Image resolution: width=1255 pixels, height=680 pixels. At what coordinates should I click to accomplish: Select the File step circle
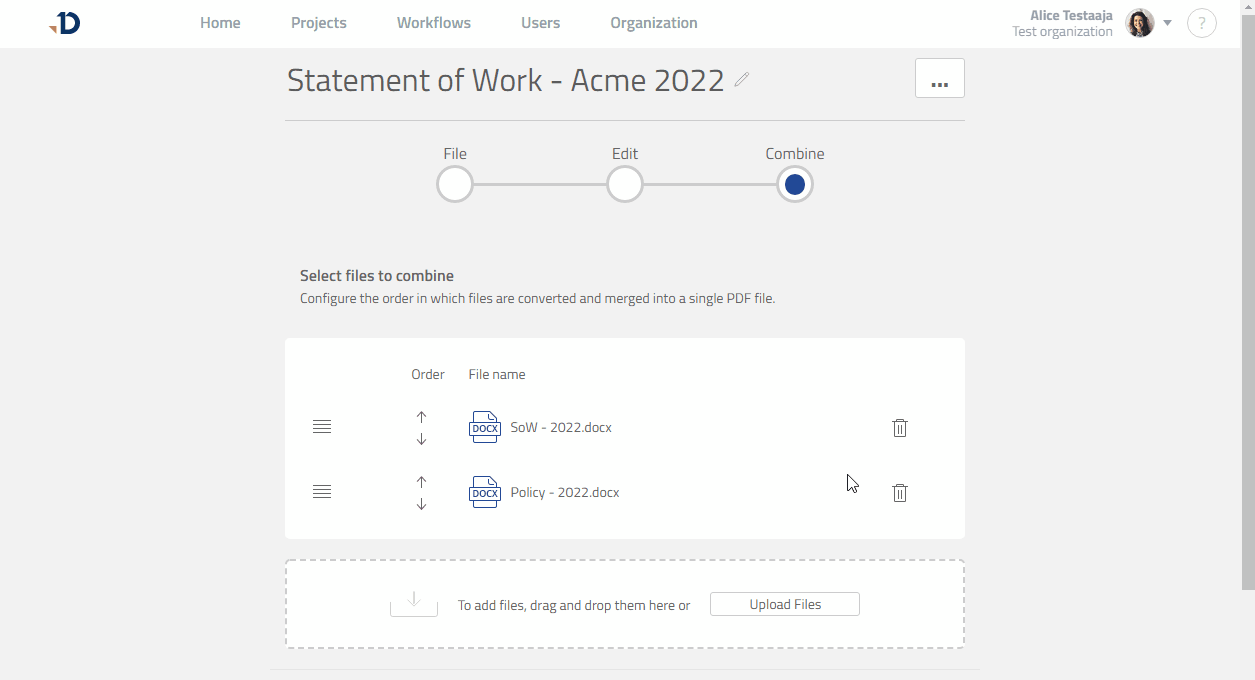(x=455, y=185)
